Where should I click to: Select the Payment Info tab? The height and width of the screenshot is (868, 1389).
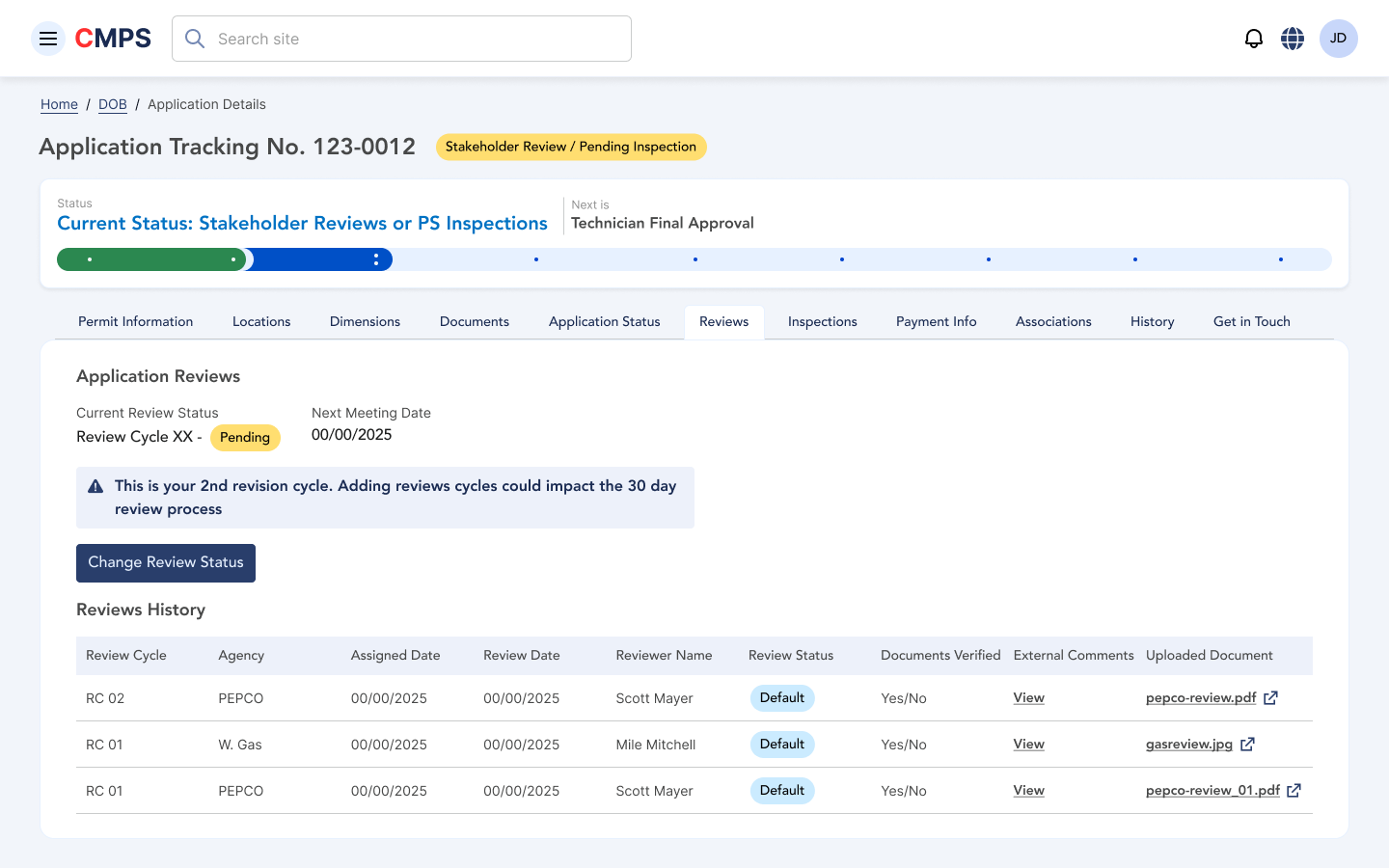(x=936, y=322)
